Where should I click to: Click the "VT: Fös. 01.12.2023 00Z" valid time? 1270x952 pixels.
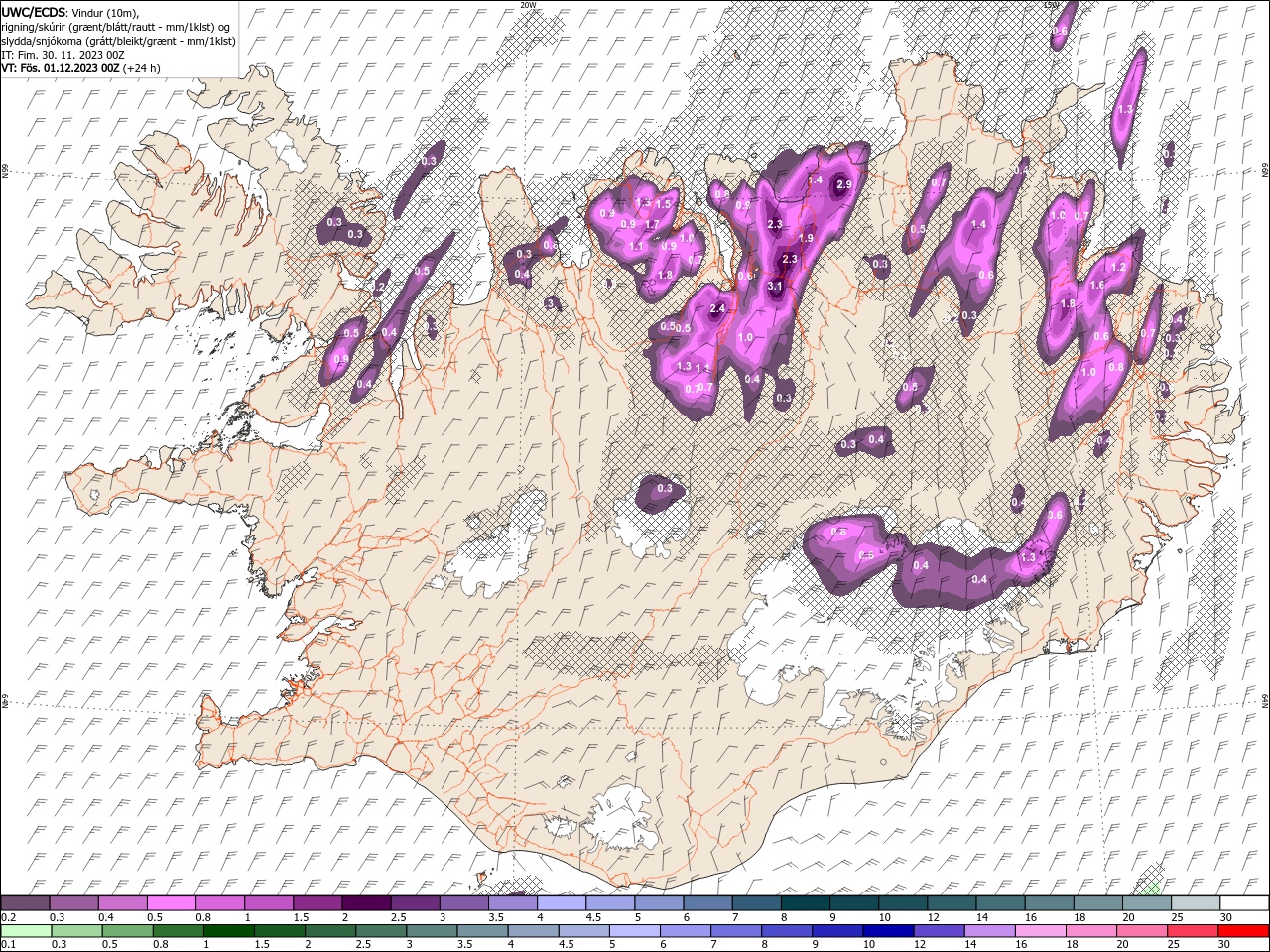click(x=61, y=68)
